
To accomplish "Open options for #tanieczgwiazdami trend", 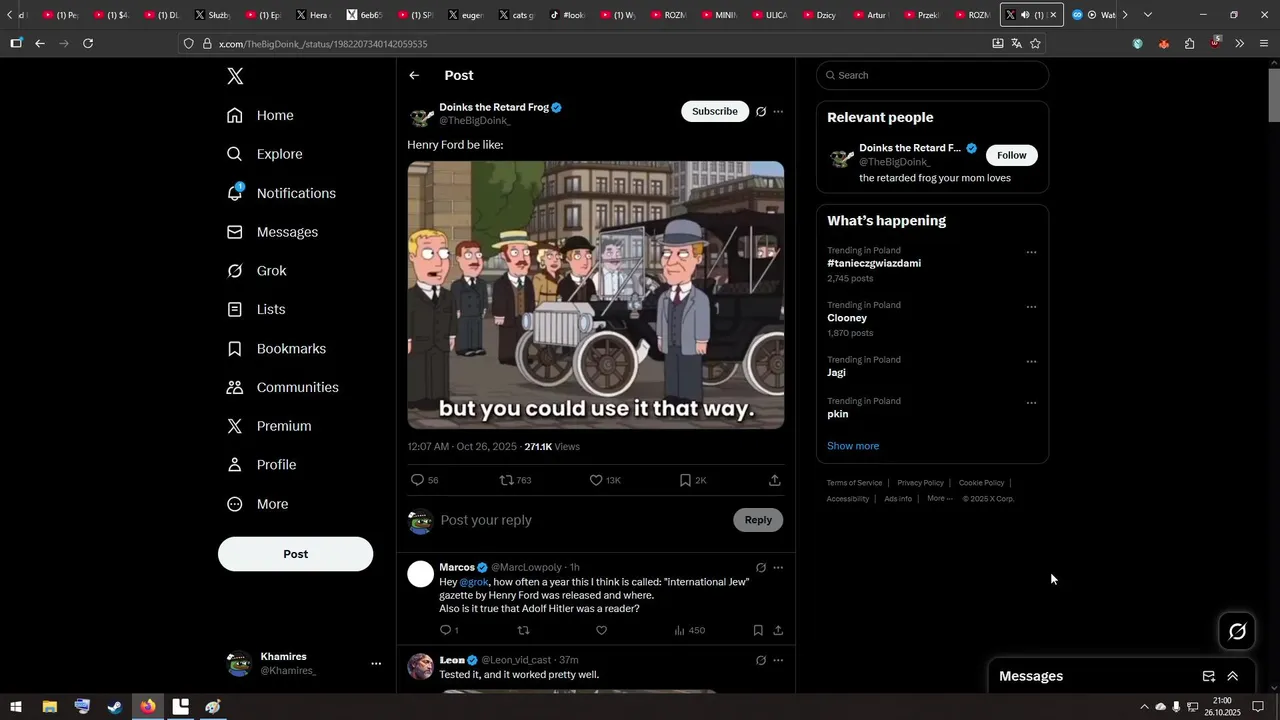I will 1031,252.
